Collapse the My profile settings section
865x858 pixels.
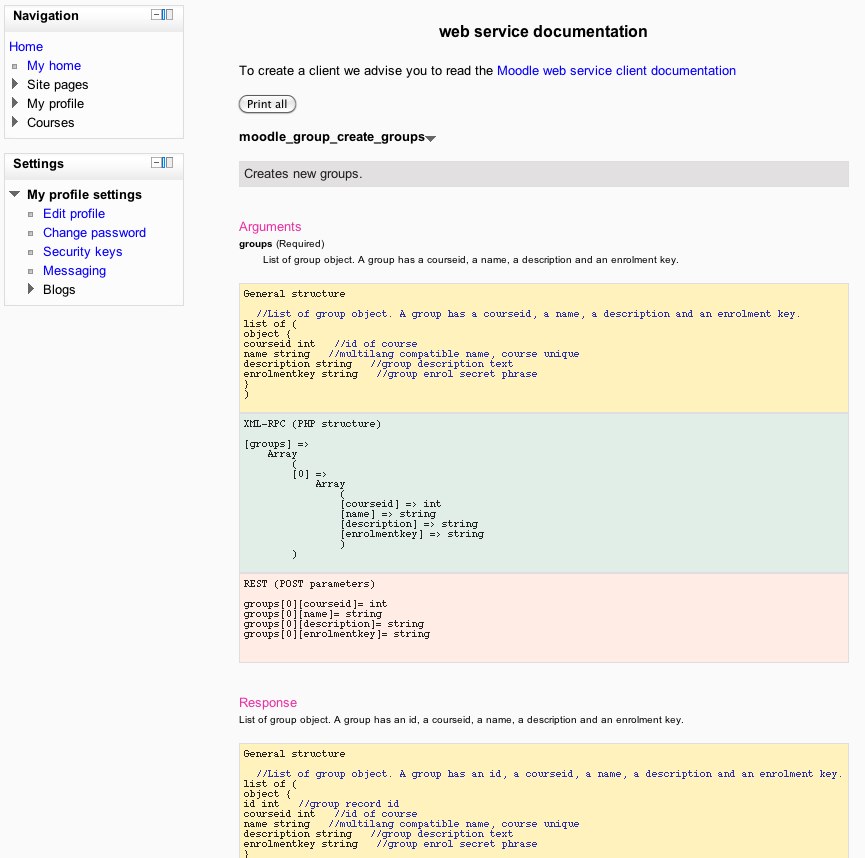pyautogui.click(x=15, y=195)
